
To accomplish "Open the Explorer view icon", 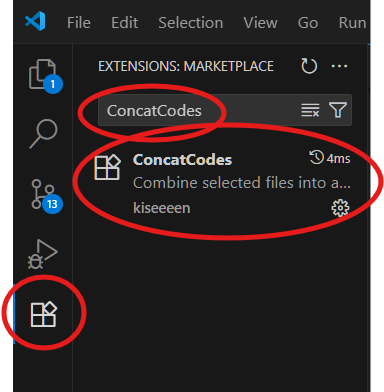I will pyautogui.click(x=43, y=75).
